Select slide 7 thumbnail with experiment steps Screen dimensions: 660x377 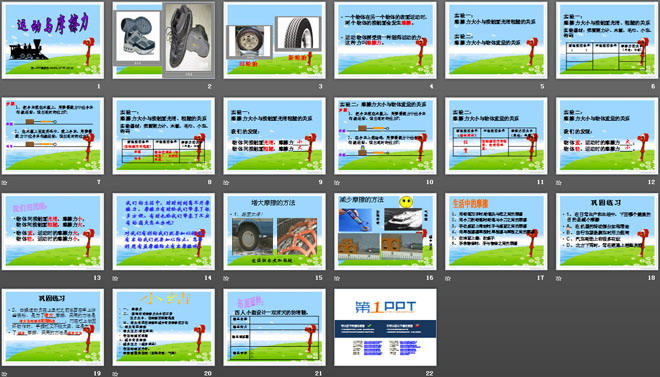53,136
